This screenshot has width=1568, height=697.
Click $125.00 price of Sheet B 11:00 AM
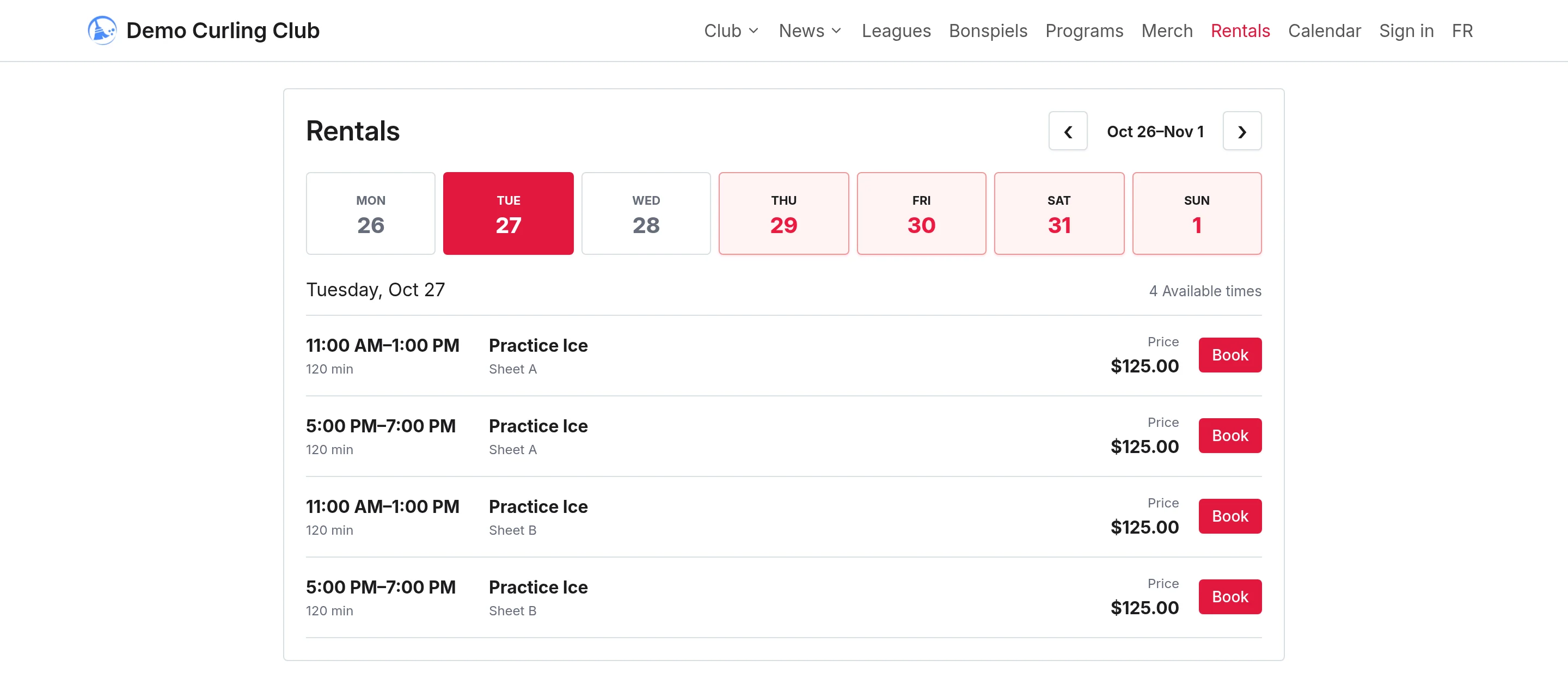[x=1144, y=527]
